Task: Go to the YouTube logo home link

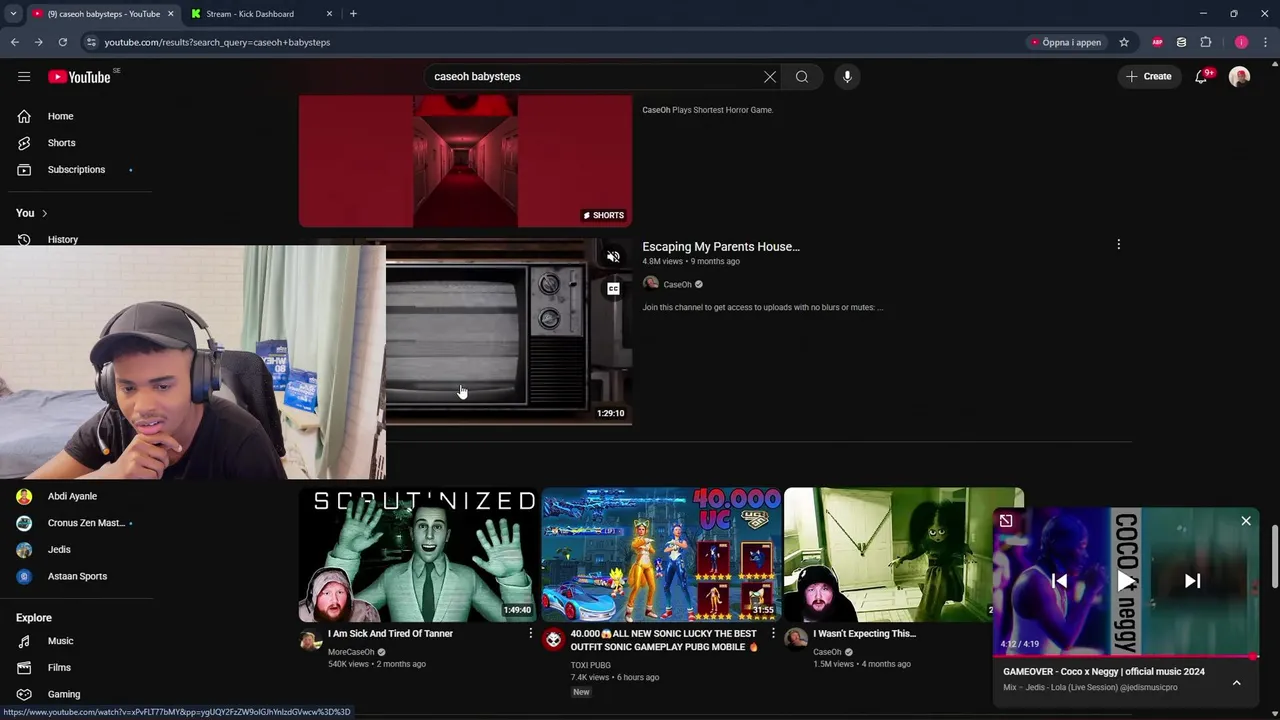Action: (79, 77)
